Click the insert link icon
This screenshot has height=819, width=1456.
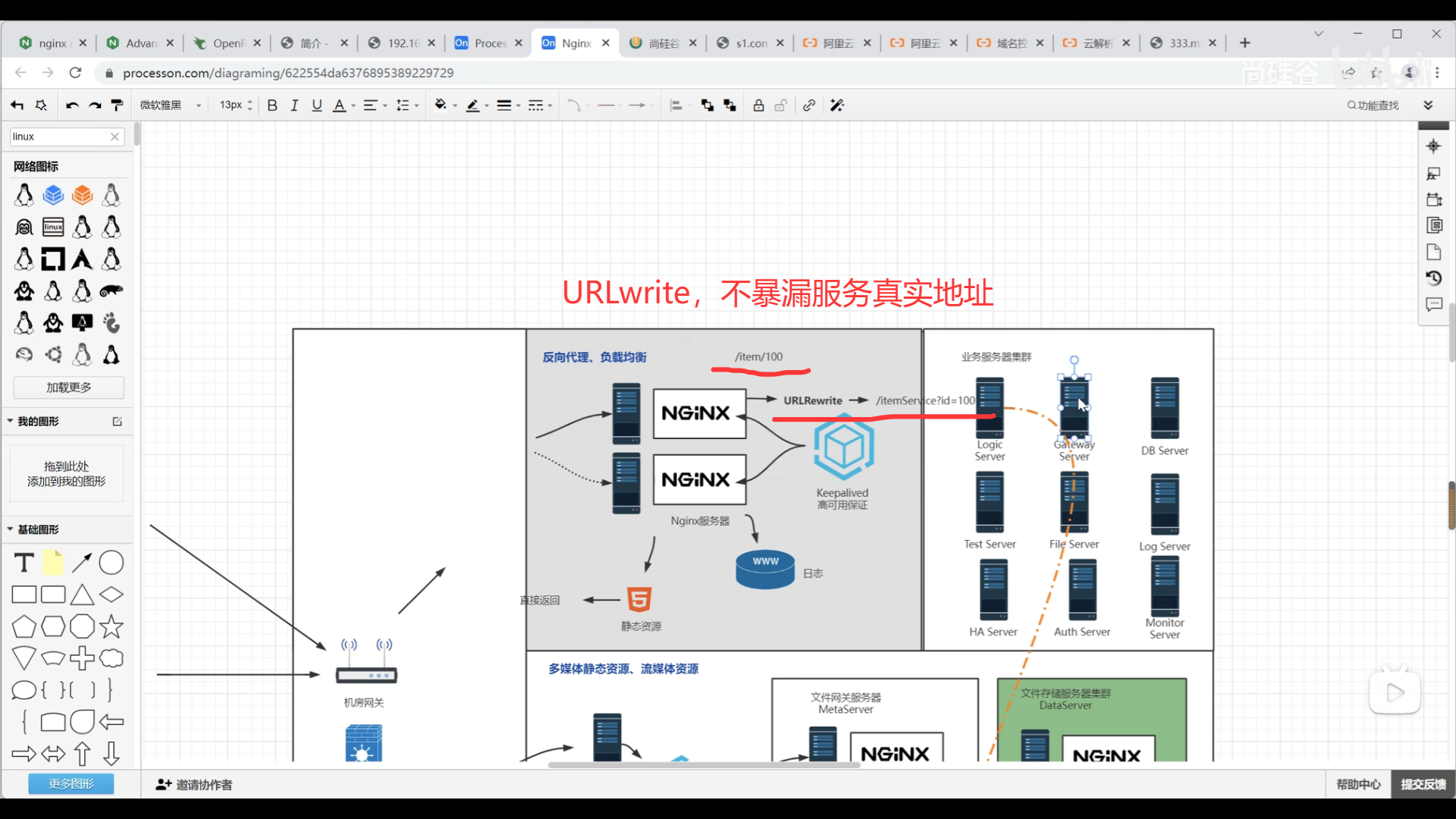[809, 105]
